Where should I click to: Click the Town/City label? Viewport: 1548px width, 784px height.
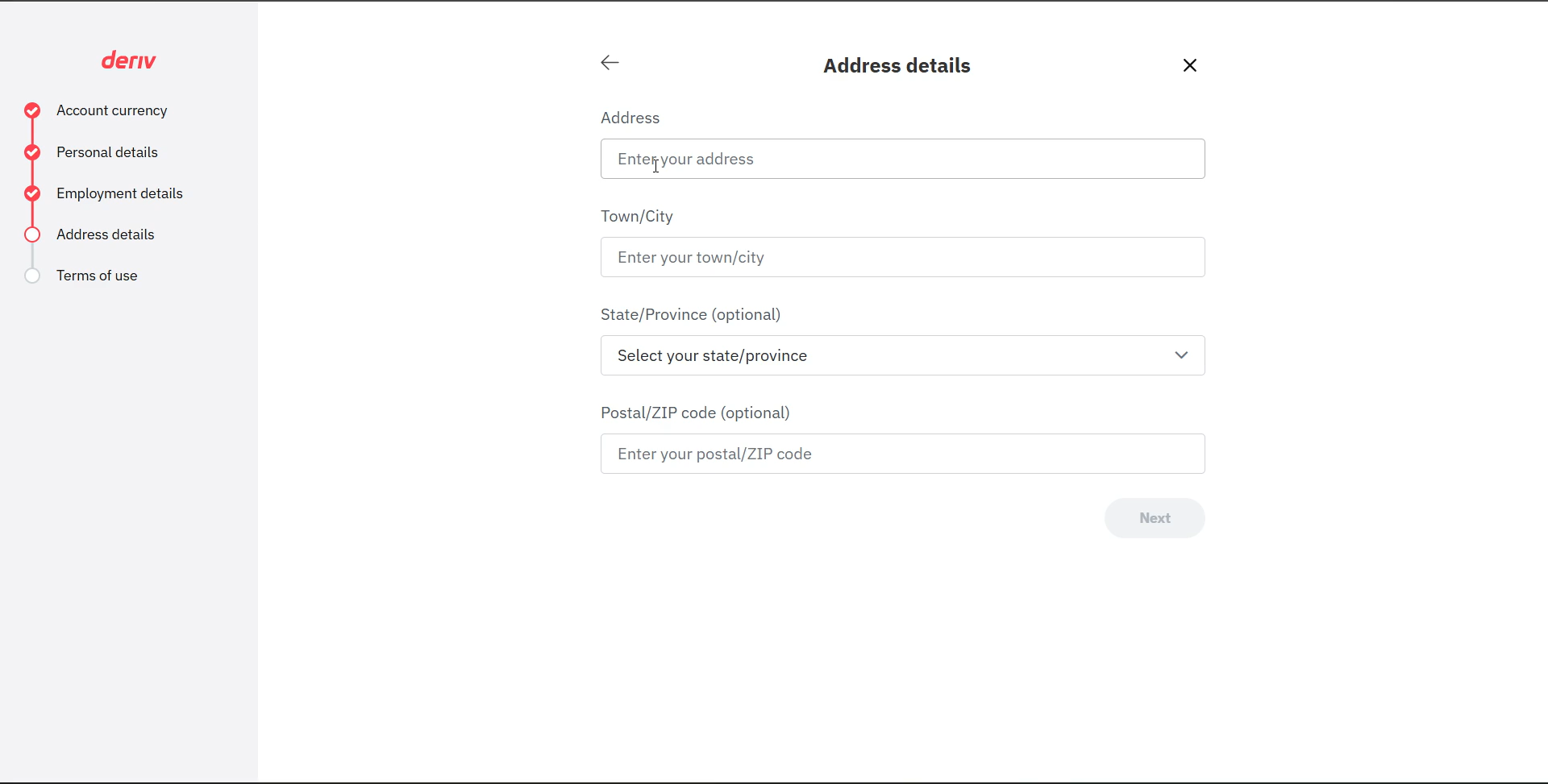click(637, 216)
